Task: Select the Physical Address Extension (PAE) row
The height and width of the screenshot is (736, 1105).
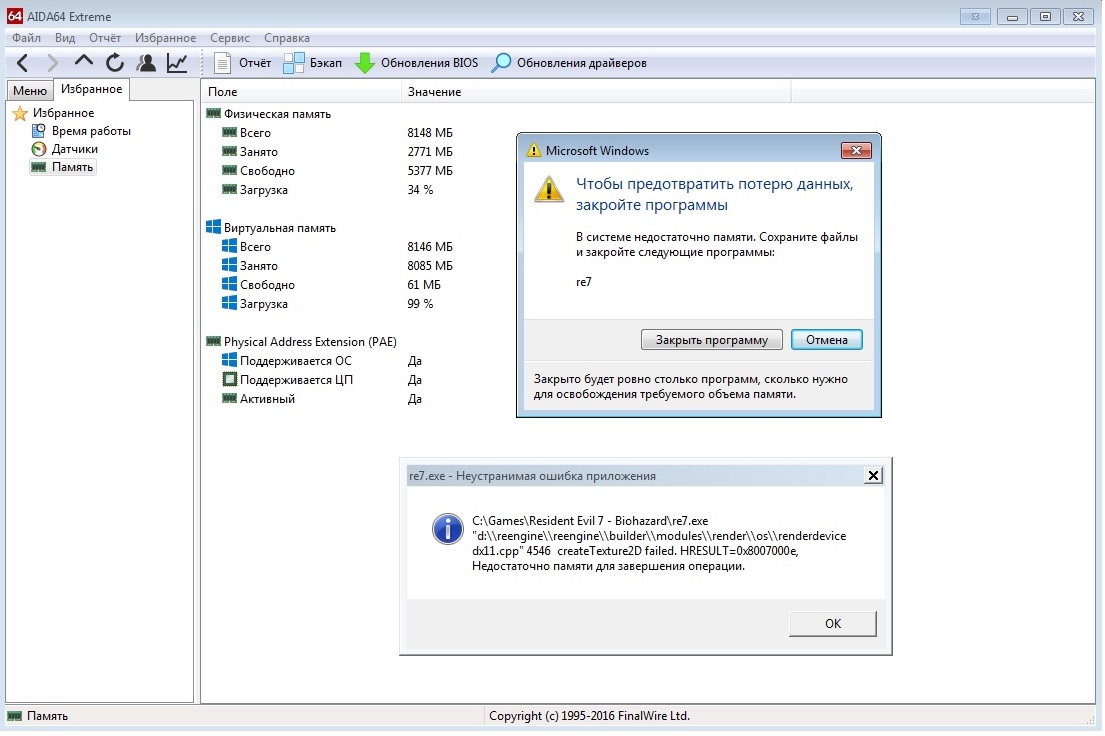Action: pyautogui.click(x=302, y=343)
